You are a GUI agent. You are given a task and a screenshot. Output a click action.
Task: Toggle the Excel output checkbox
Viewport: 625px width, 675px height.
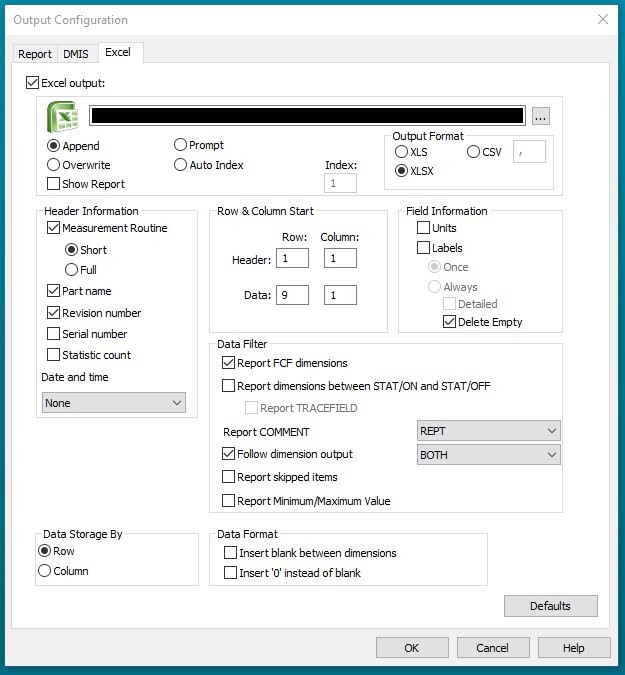33,83
